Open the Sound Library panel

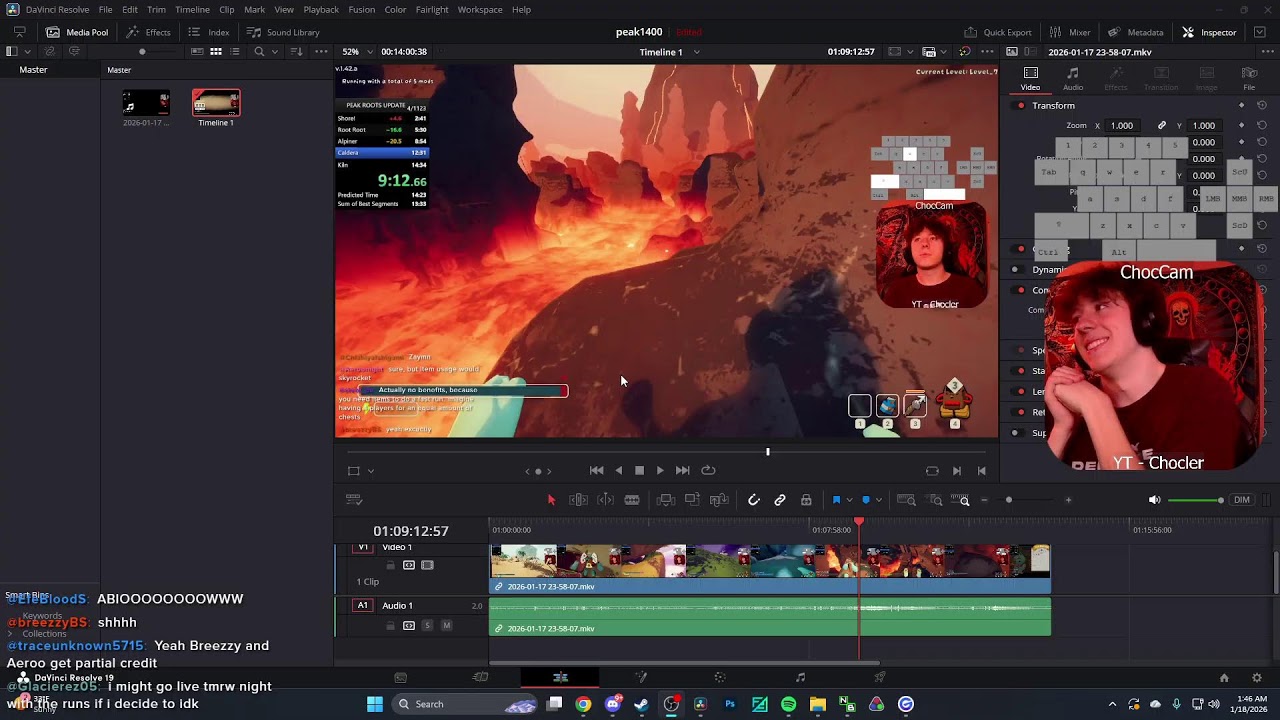(282, 32)
